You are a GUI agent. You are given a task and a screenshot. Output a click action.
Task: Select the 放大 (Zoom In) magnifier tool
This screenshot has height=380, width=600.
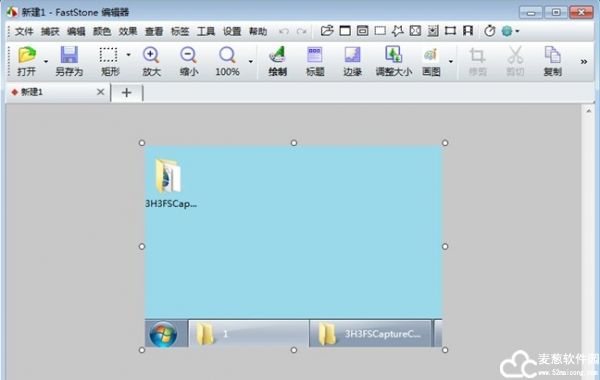point(151,55)
